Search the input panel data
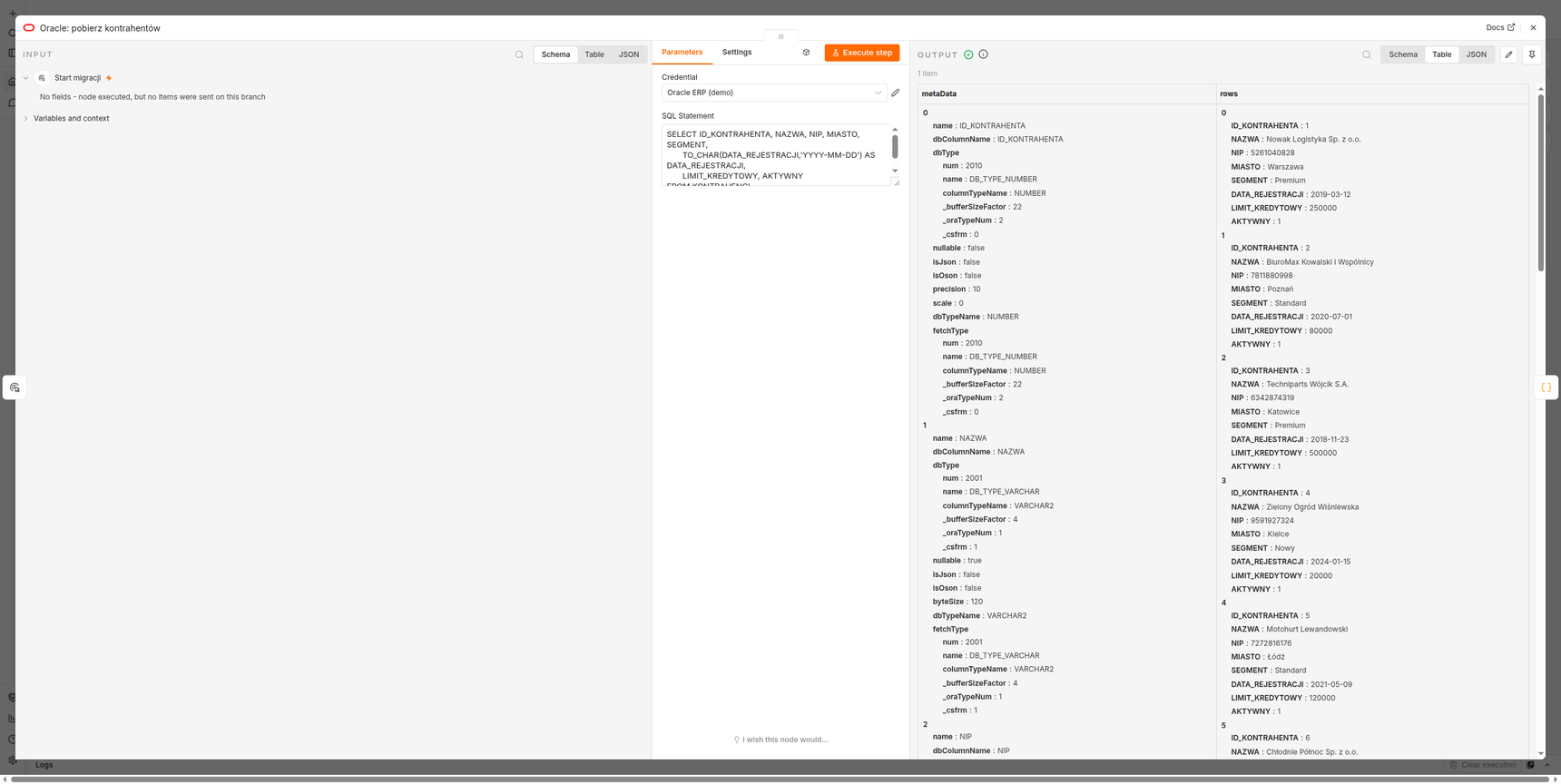 519,54
